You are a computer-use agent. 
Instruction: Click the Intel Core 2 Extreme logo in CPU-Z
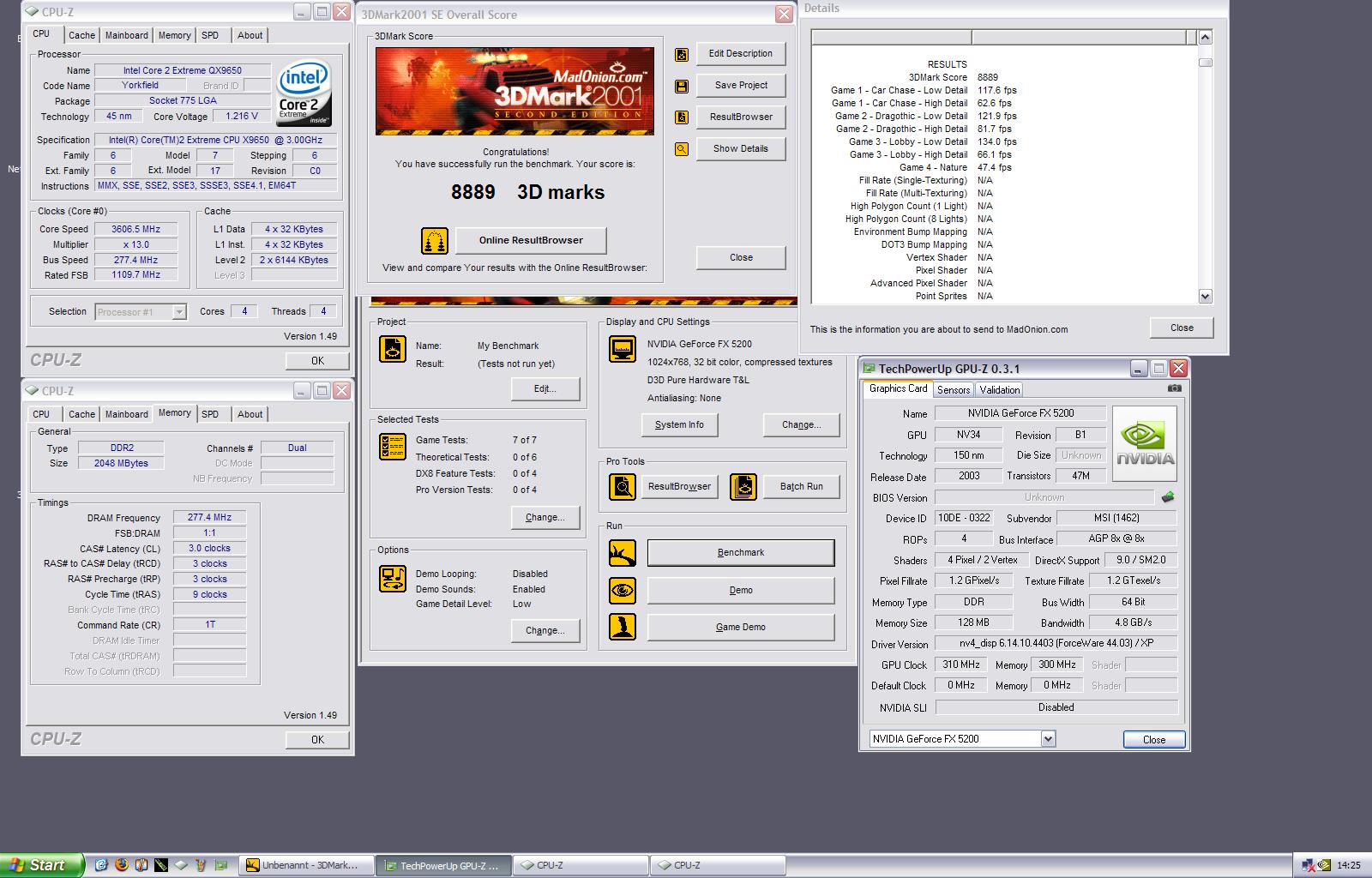pos(304,93)
